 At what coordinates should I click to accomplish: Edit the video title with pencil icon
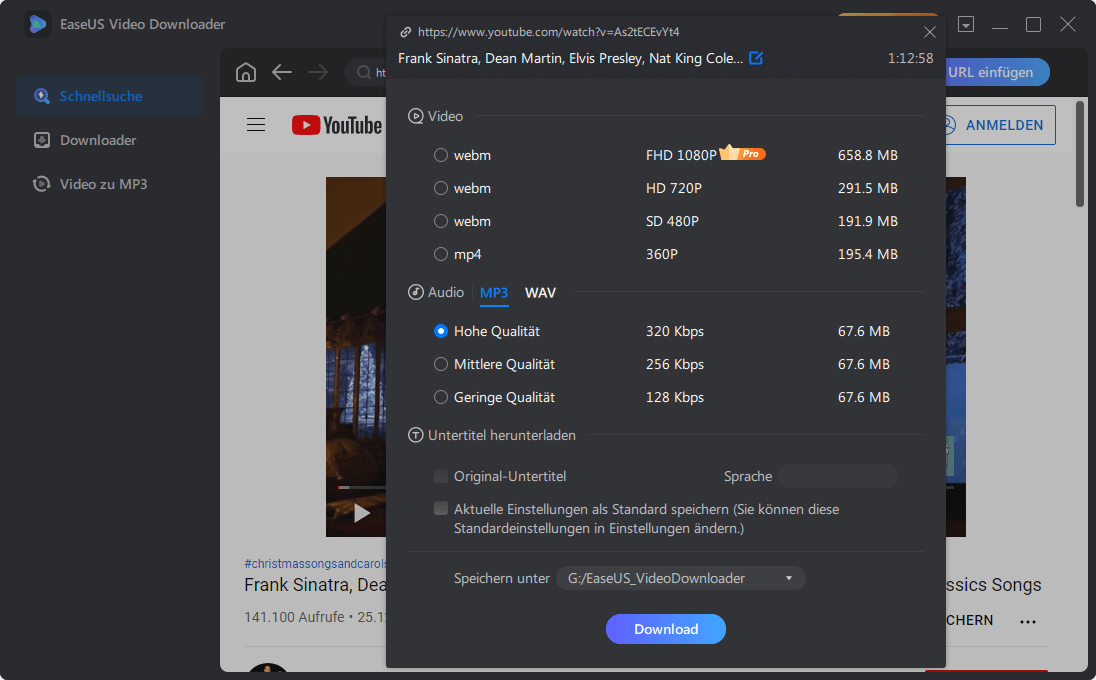click(756, 58)
